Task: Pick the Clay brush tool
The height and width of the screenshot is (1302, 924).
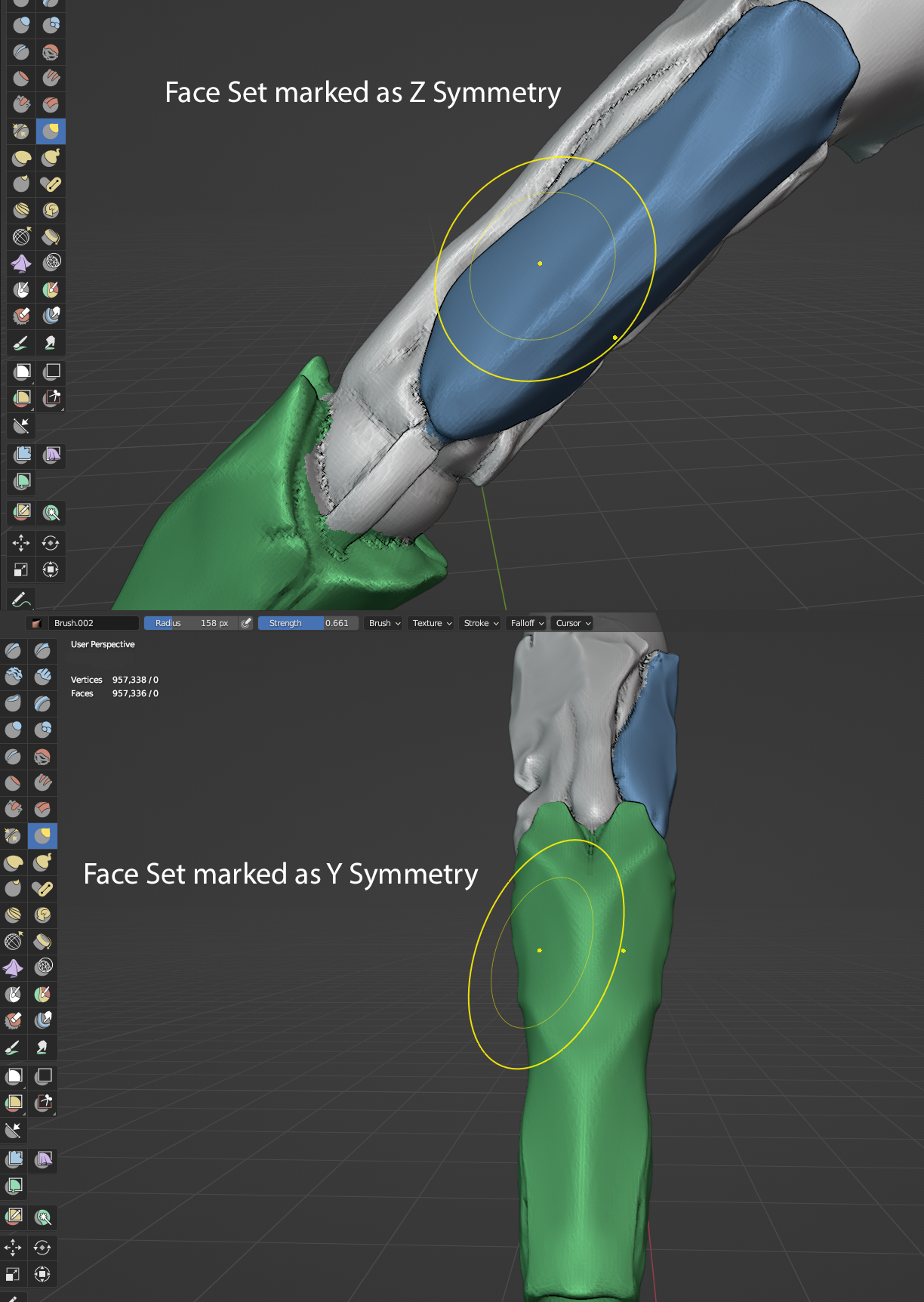Action: (x=13, y=677)
